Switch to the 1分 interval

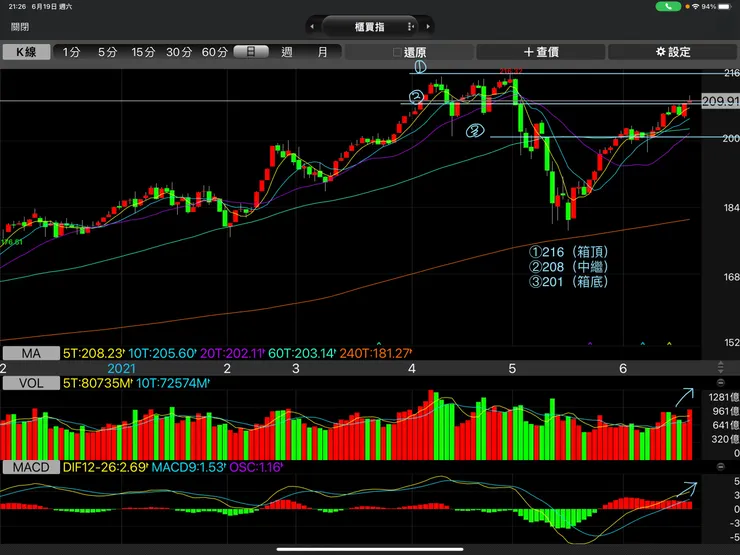[x=71, y=52]
